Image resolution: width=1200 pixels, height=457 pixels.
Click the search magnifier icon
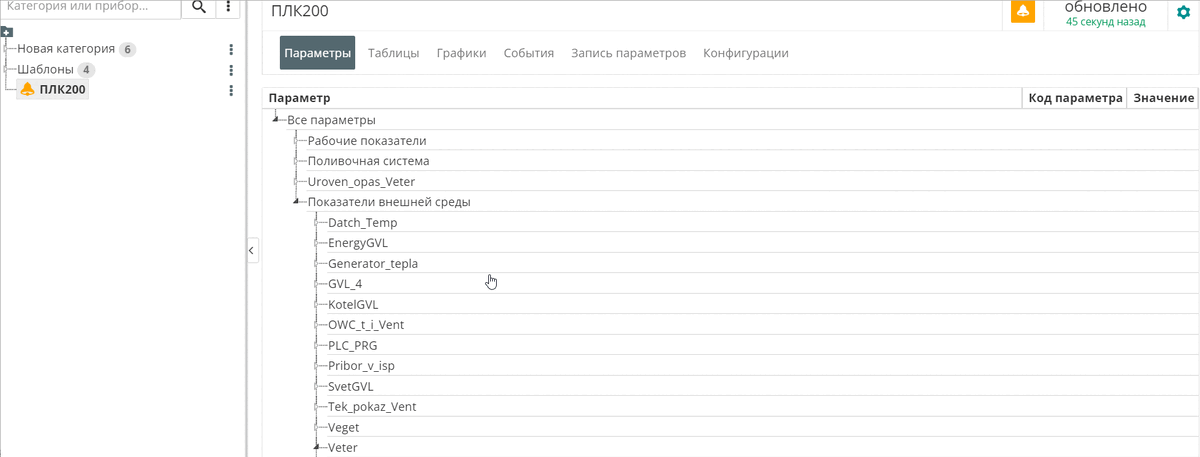pyautogui.click(x=199, y=7)
